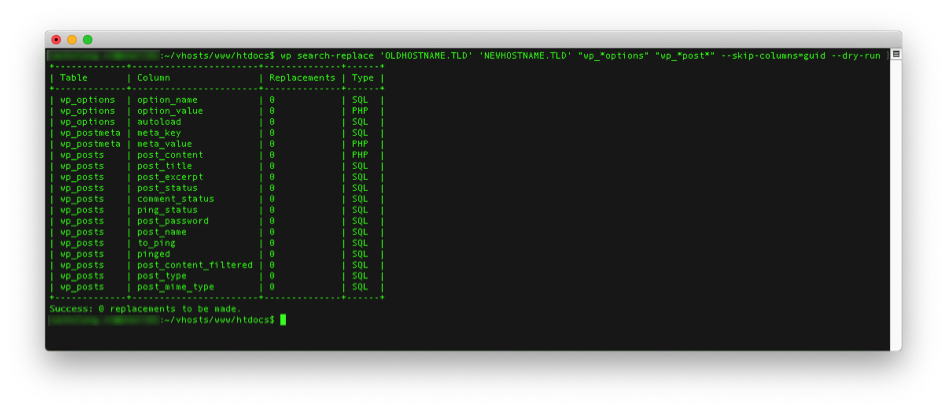Click the 'NEWHOSTNAME.TLD' argument in the command
The width and height of the screenshot is (947, 410).
pos(525,56)
